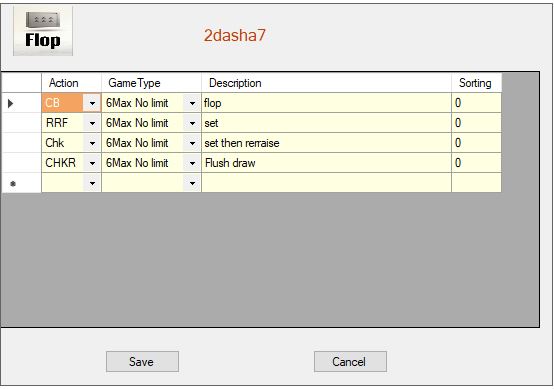Image resolution: width=554 pixels, height=389 pixels.
Task: Expand GameType dropdown in set row
Action: coord(192,123)
